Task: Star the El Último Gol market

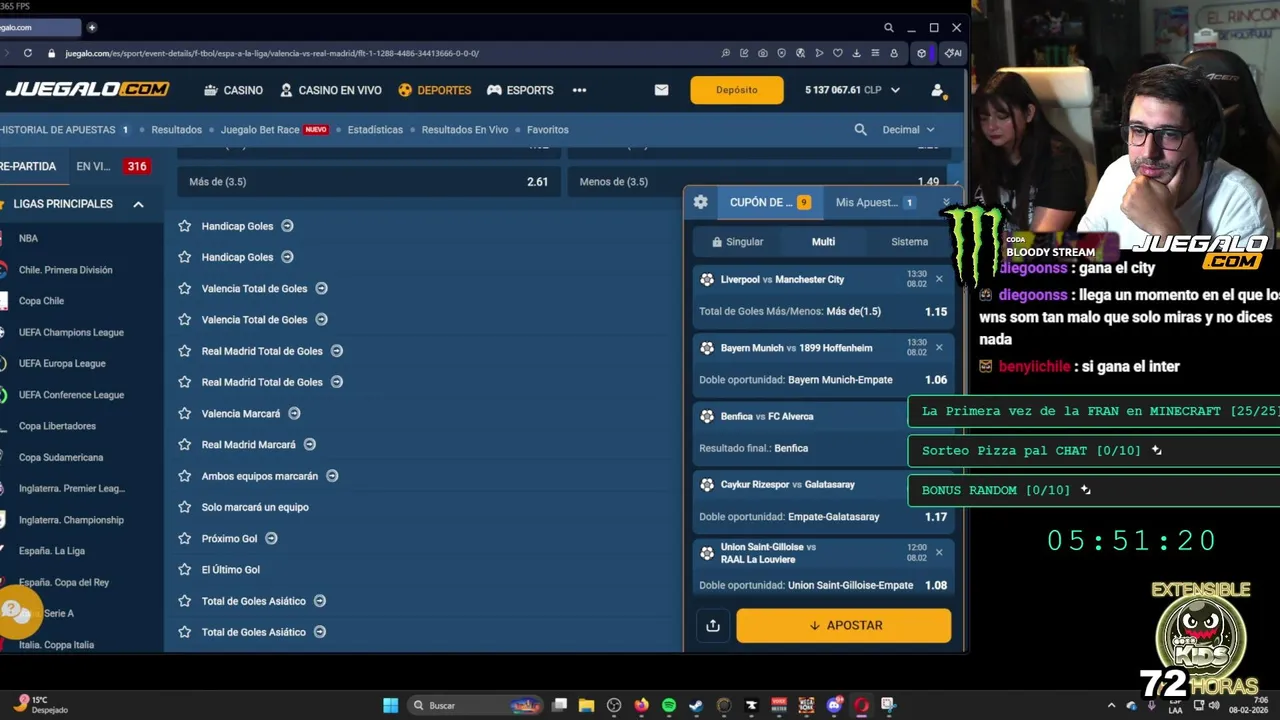Action: coord(184,570)
